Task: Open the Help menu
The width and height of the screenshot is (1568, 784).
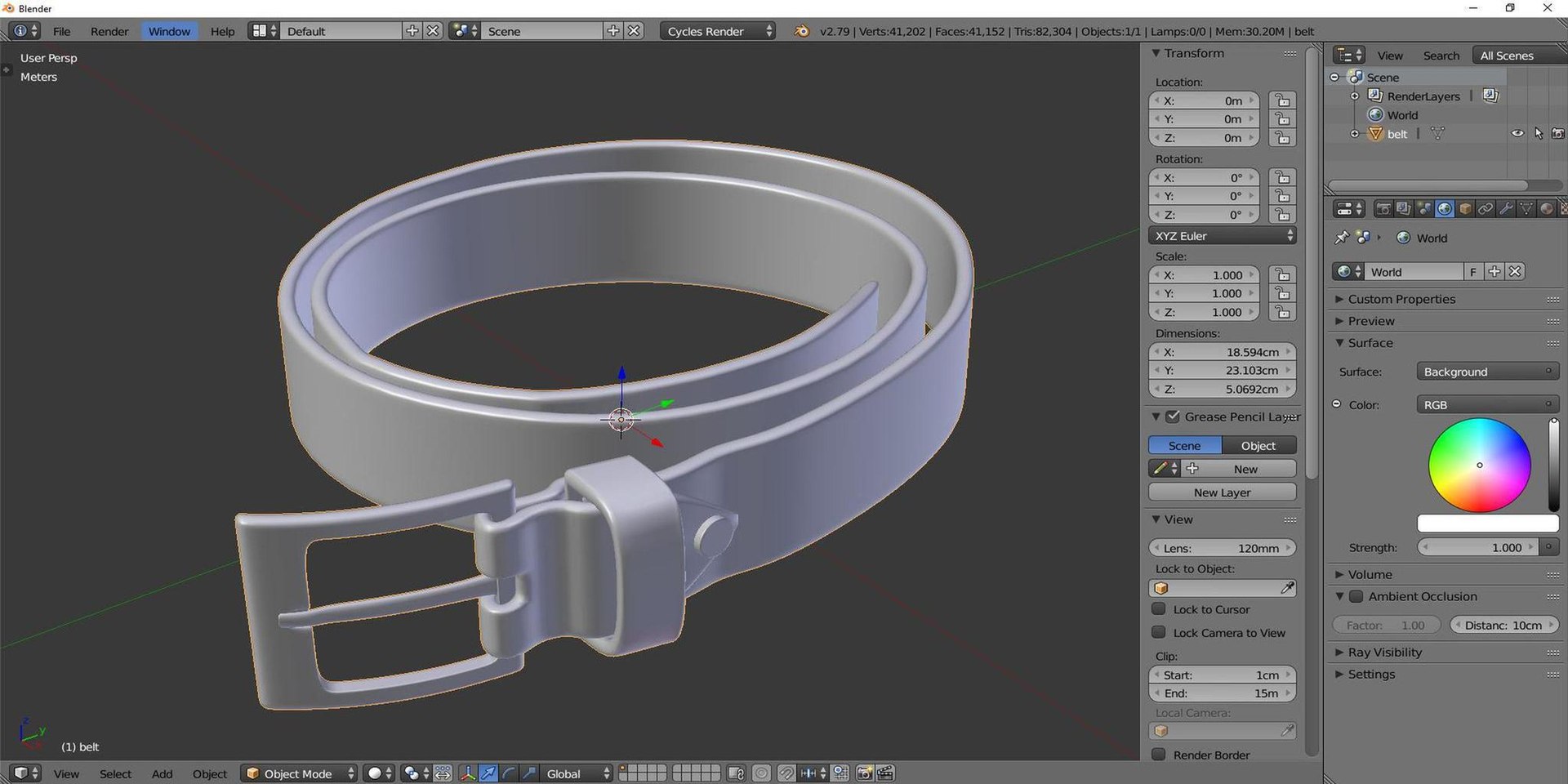Action: tap(222, 31)
